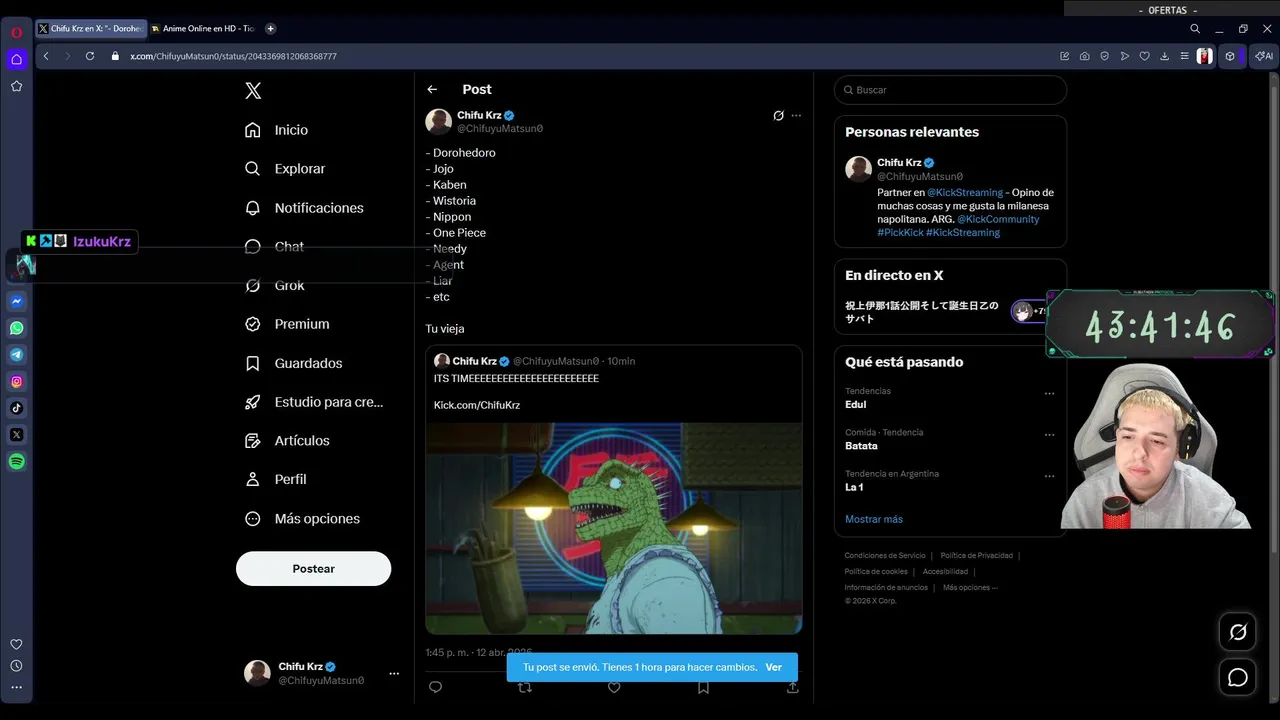Click Ver in post sent notification
1280x720 pixels.
tap(773, 667)
